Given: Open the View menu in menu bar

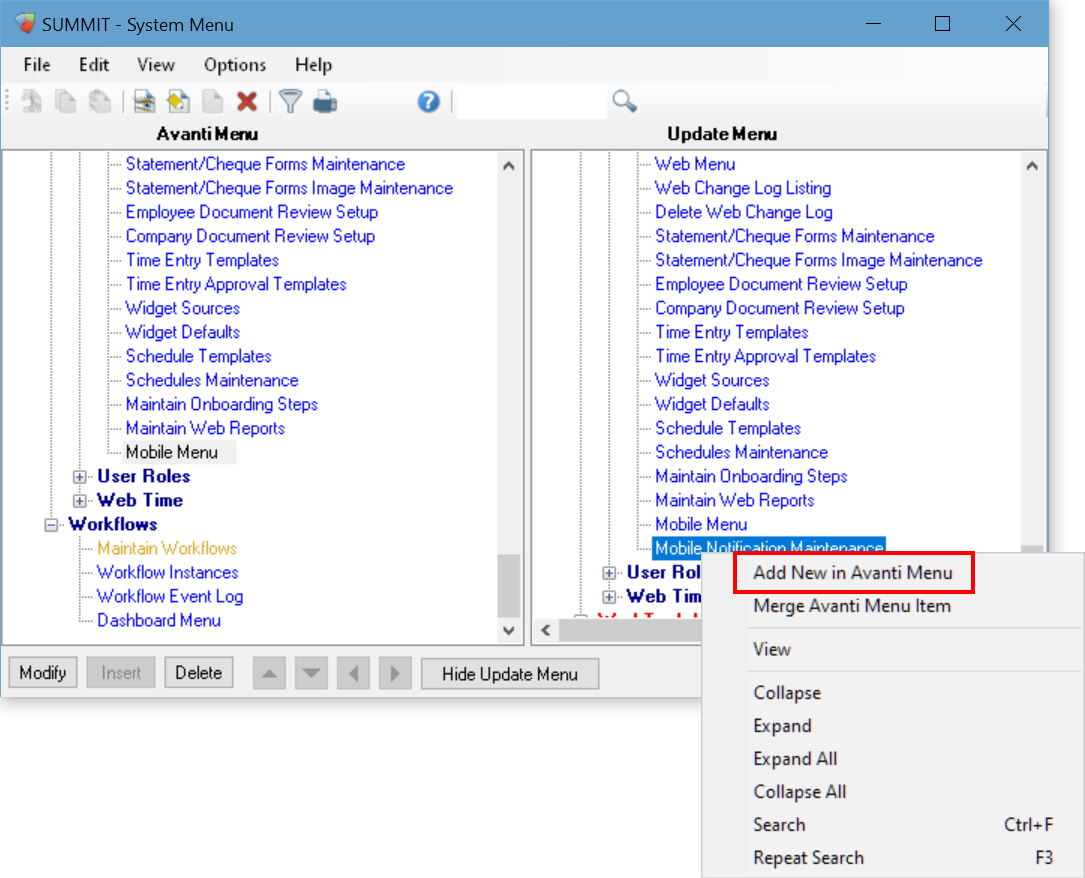Looking at the screenshot, I should point(156,64).
